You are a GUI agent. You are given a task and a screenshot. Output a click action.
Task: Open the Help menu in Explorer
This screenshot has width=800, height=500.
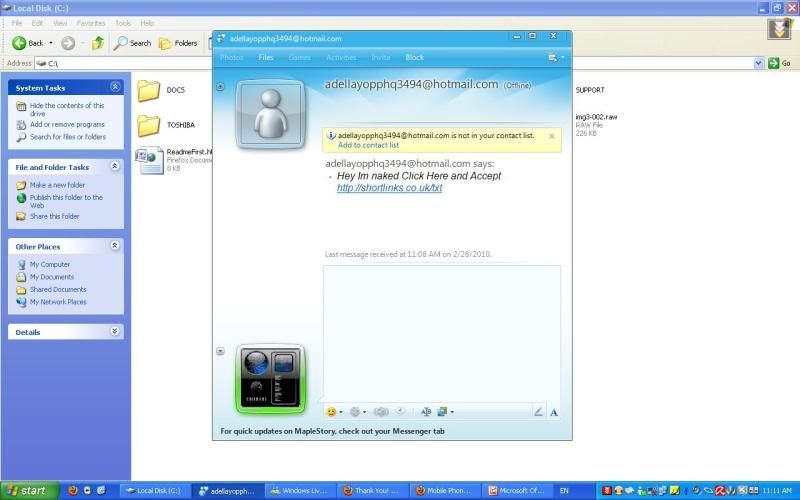click(x=147, y=23)
